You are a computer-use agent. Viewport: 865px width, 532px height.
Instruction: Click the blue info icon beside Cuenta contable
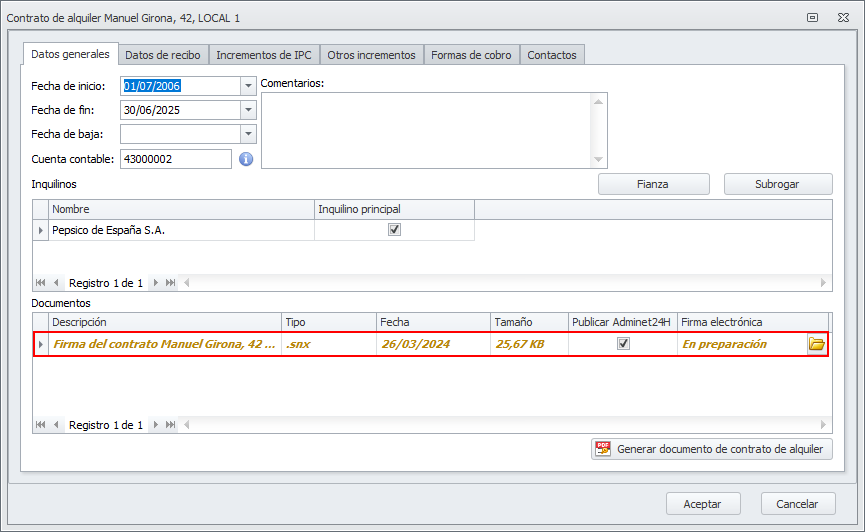pos(246,159)
